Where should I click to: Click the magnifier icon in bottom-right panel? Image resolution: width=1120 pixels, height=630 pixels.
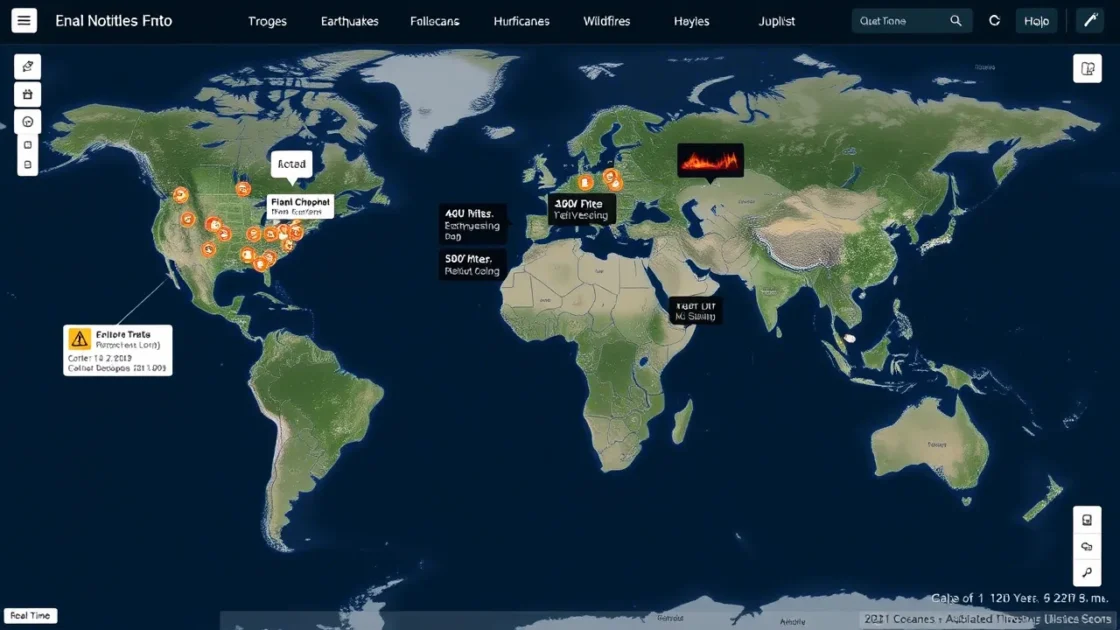(x=1087, y=573)
